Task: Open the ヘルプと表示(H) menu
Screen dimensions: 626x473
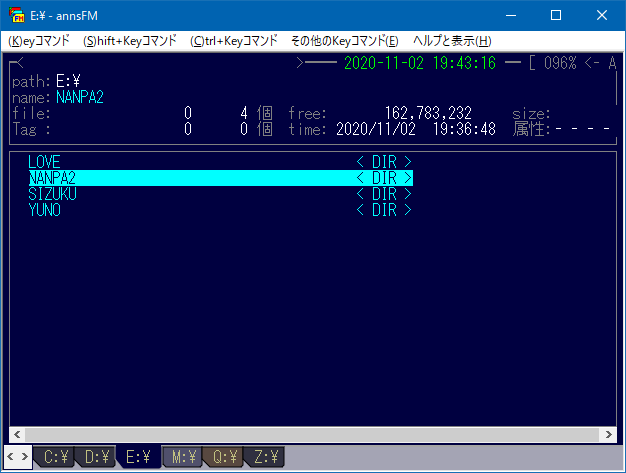Action: [452, 41]
